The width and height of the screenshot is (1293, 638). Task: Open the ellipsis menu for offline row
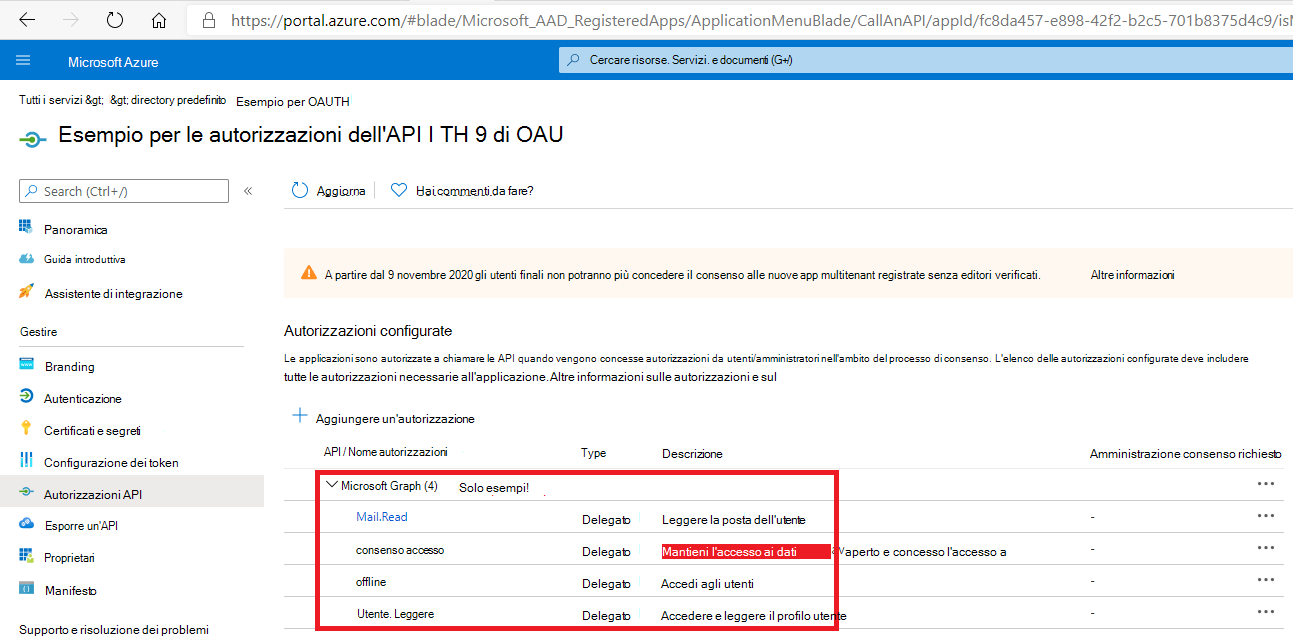[1265, 580]
